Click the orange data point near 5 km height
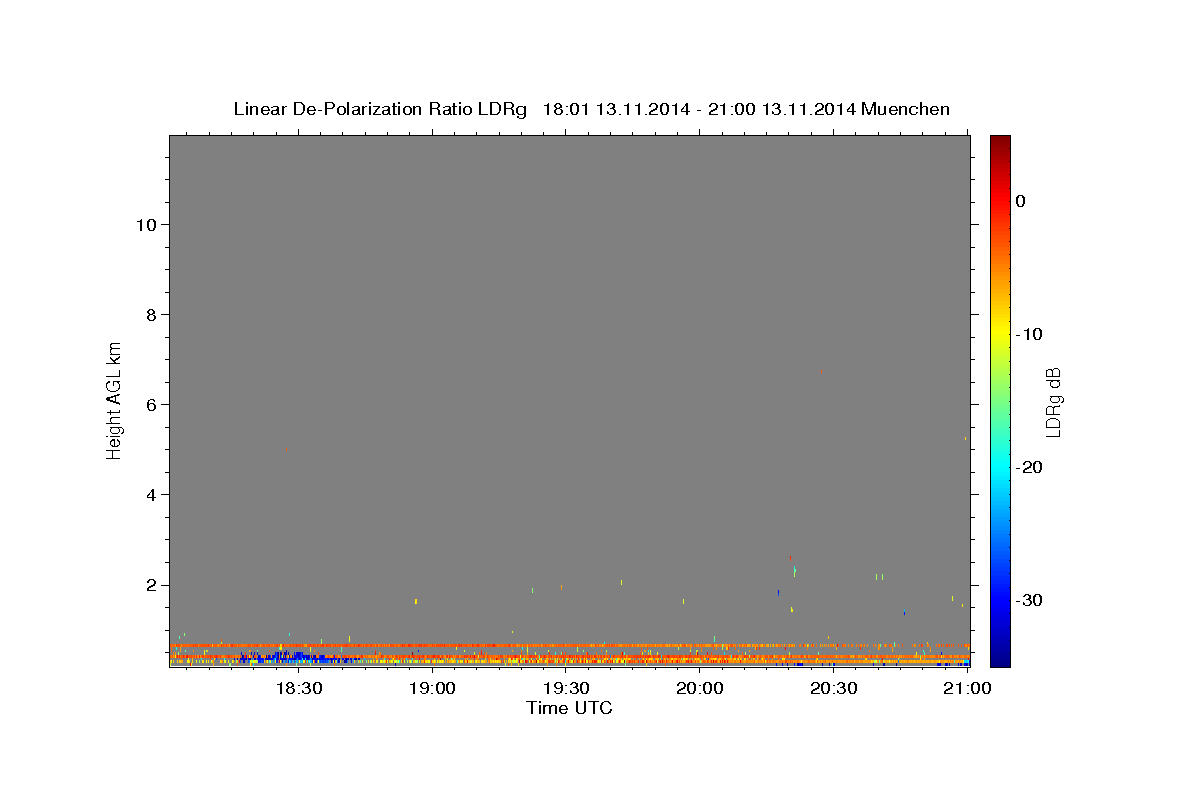1200x800 pixels. 287,450
